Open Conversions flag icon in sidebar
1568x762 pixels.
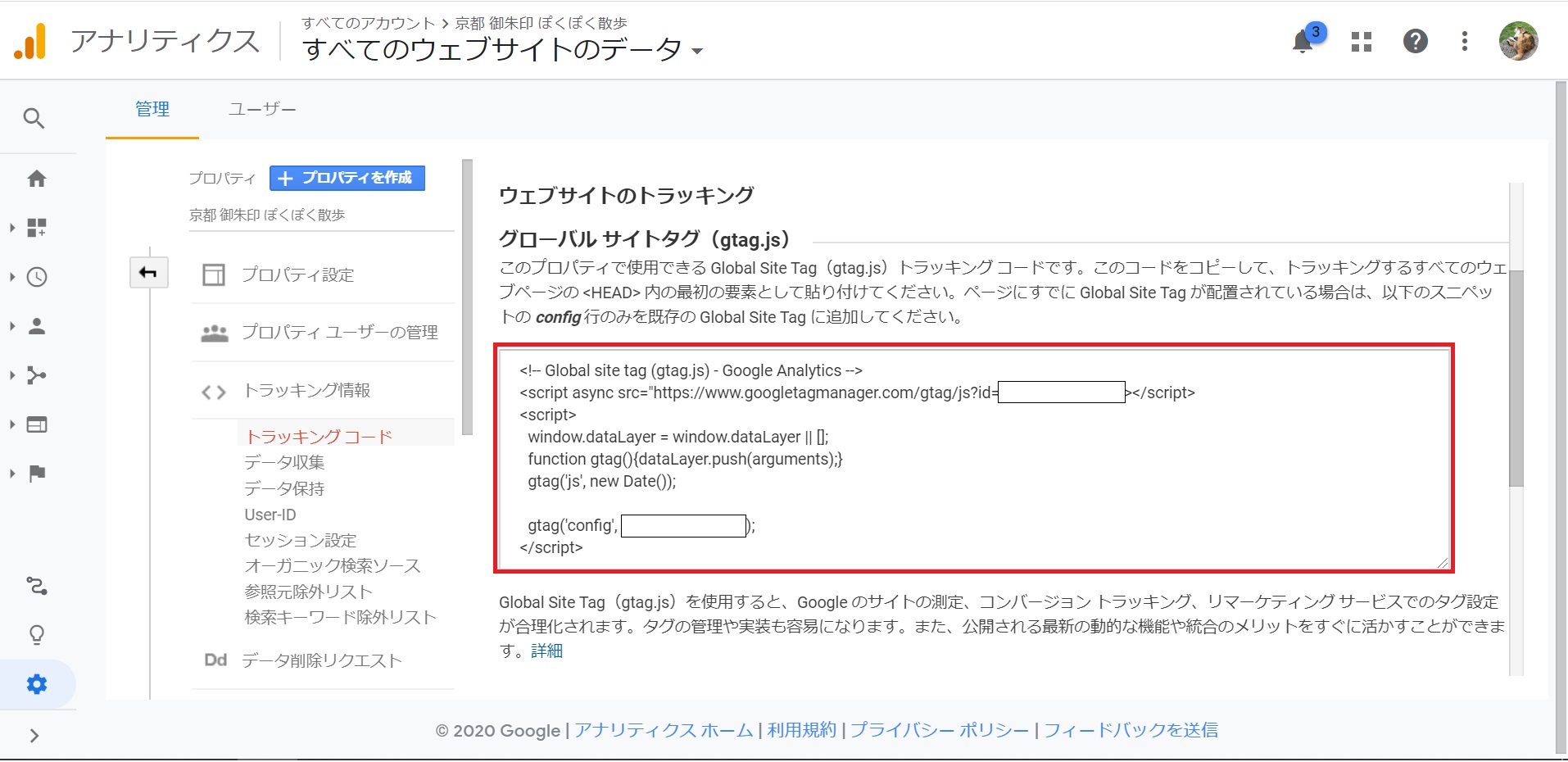(37, 474)
